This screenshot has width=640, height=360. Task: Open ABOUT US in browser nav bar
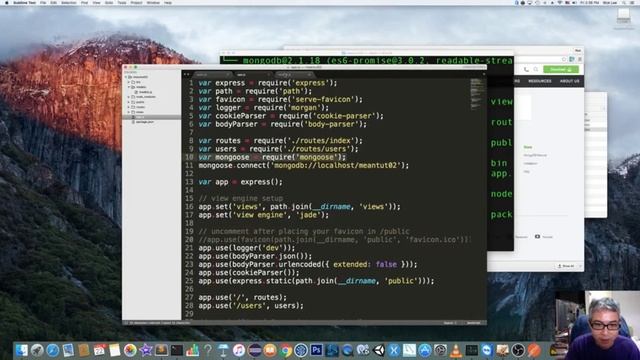[569, 81]
